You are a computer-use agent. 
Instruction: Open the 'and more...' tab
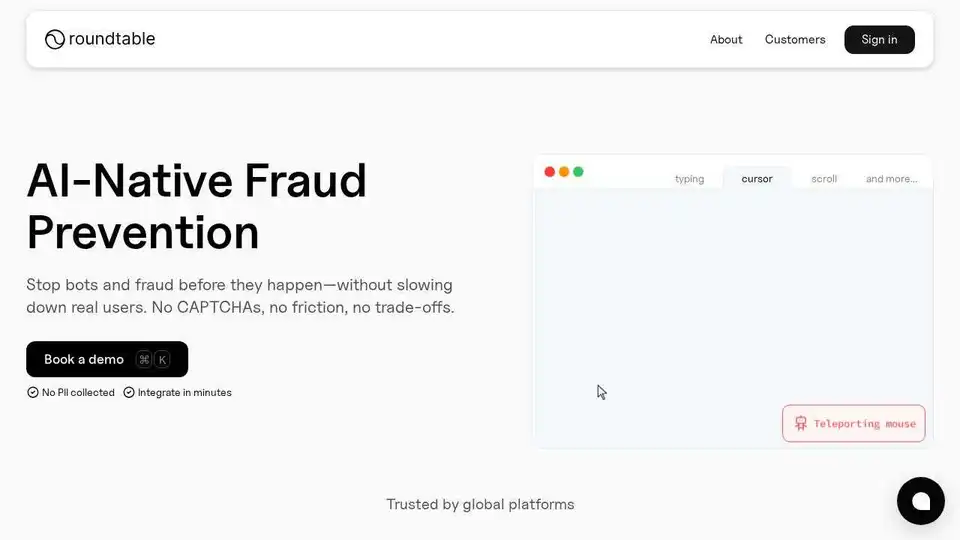(x=891, y=179)
